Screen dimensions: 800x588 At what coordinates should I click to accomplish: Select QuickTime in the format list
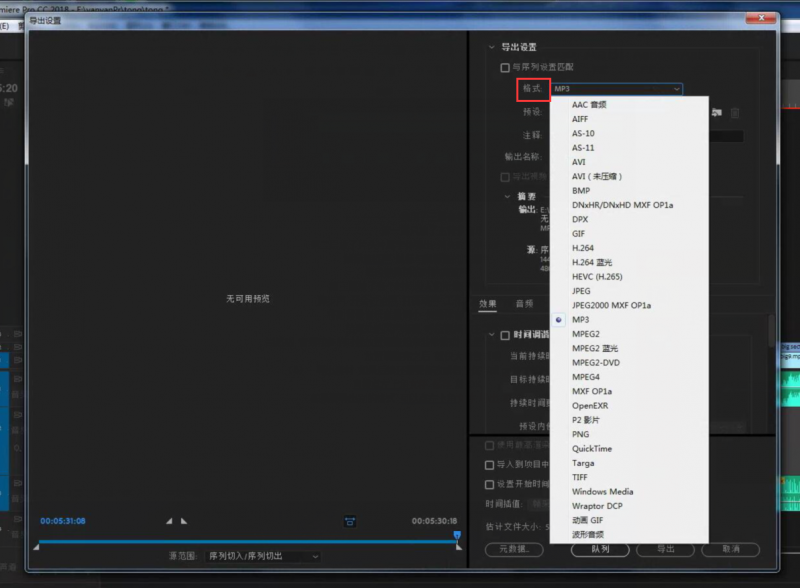tap(592, 449)
